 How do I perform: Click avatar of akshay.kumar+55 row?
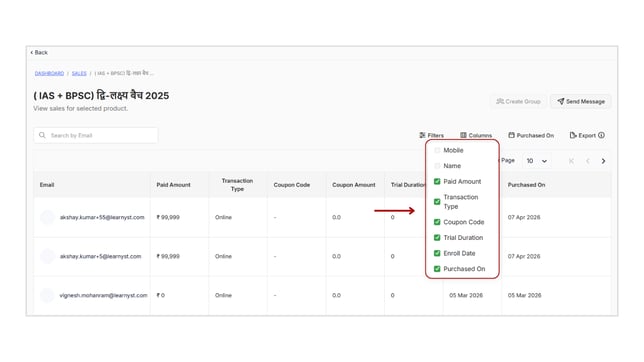pyautogui.click(x=47, y=217)
